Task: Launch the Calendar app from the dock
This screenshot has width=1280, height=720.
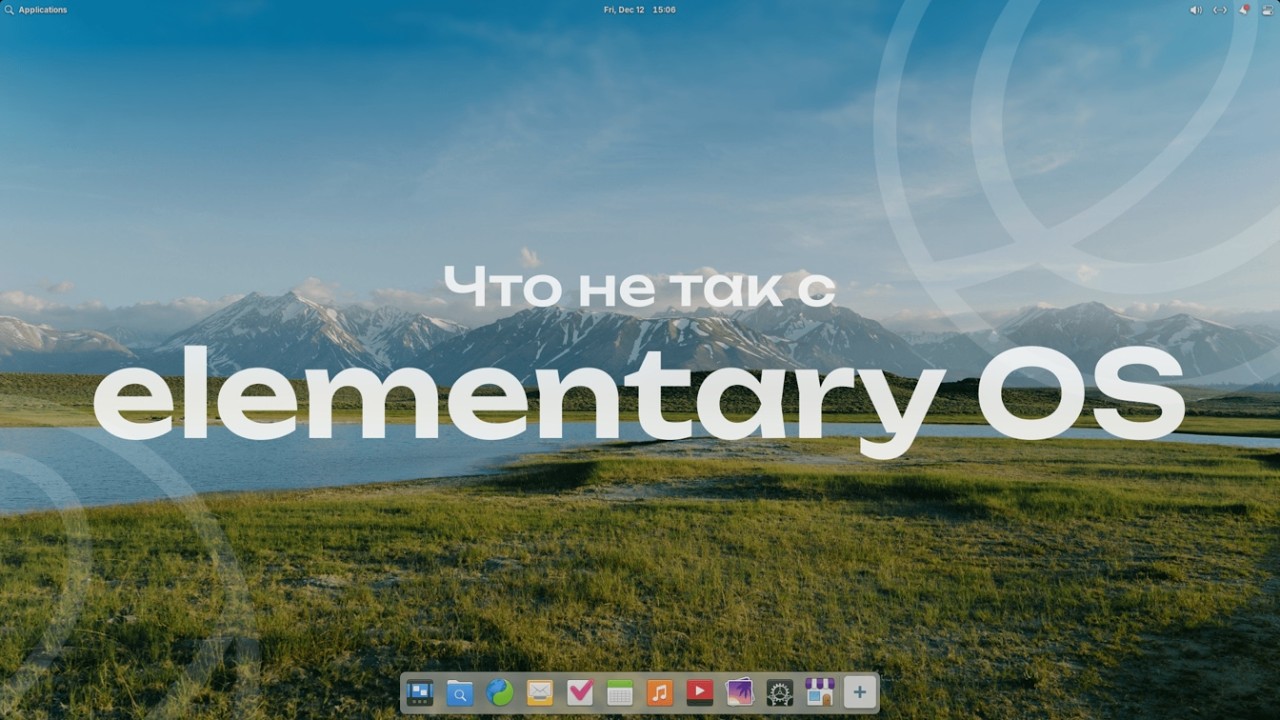Action: tap(620, 692)
